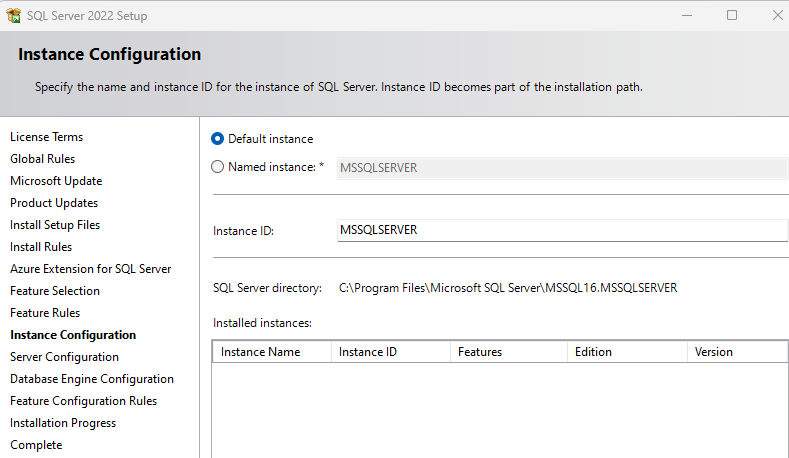Select the Default instance radio button
The width and height of the screenshot is (789, 458).
[217, 139]
